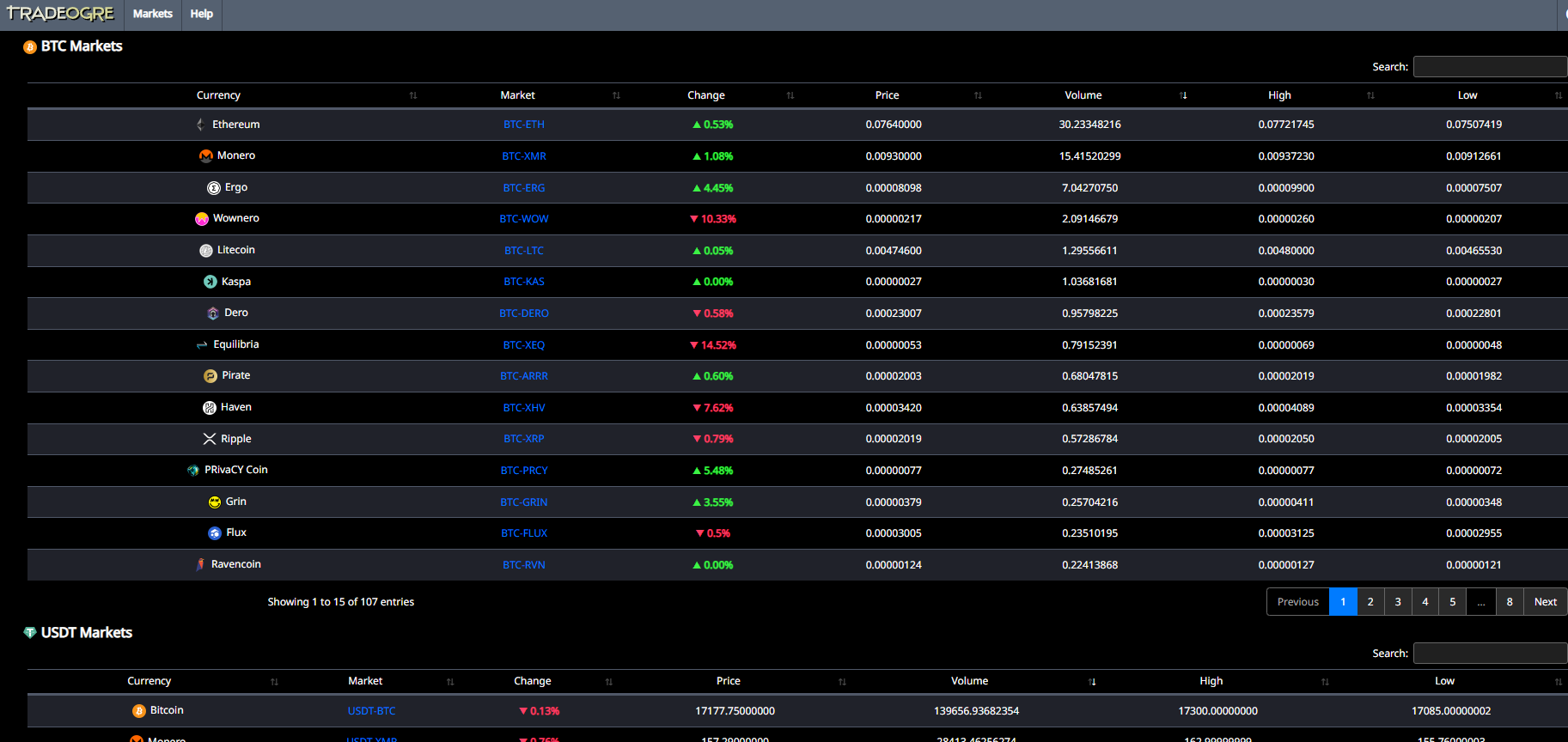Click the Bitcoin icon in USDT Markets row
The image size is (1568, 742).
pos(139,710)
